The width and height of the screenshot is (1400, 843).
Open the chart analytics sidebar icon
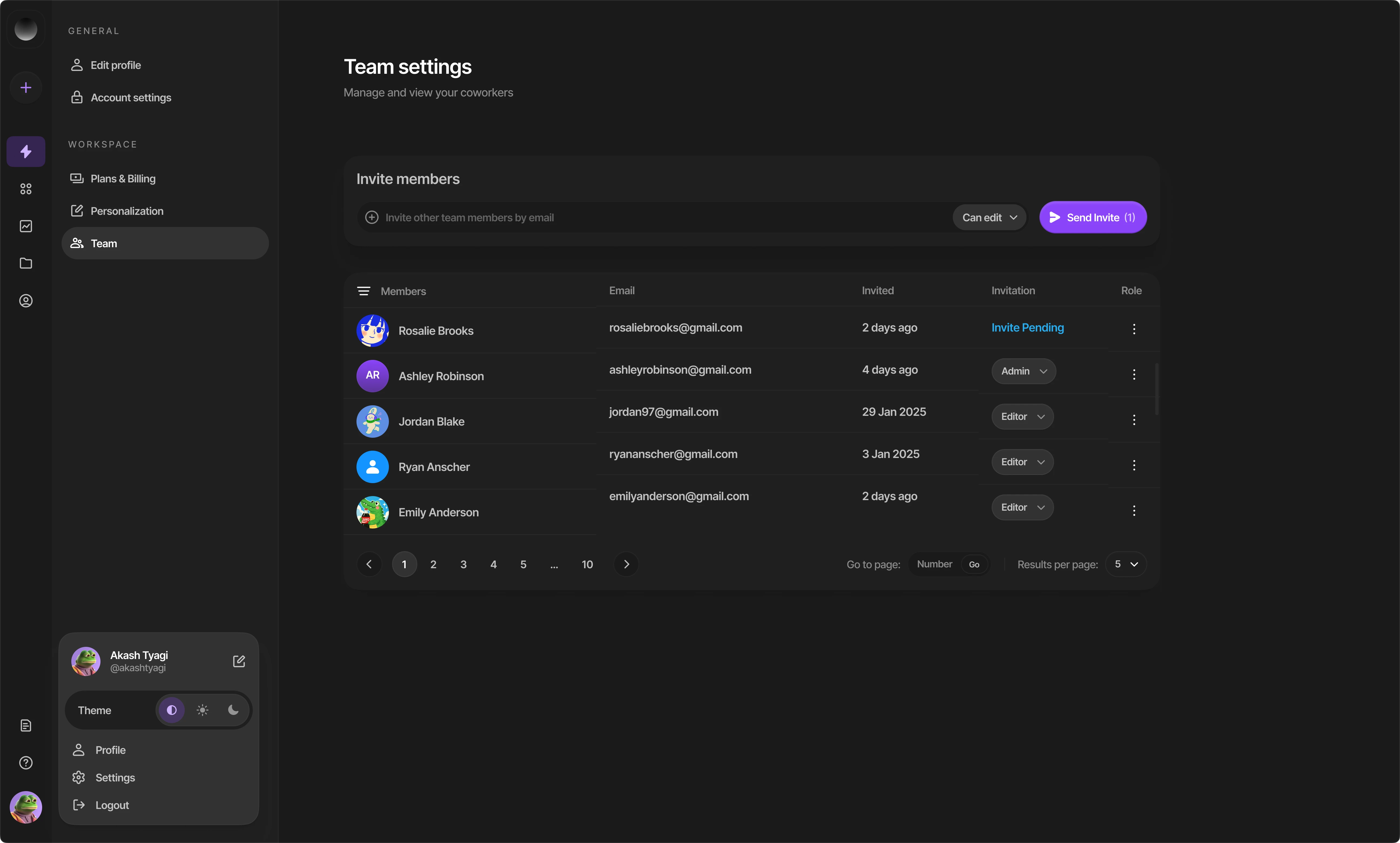[26, 226]
